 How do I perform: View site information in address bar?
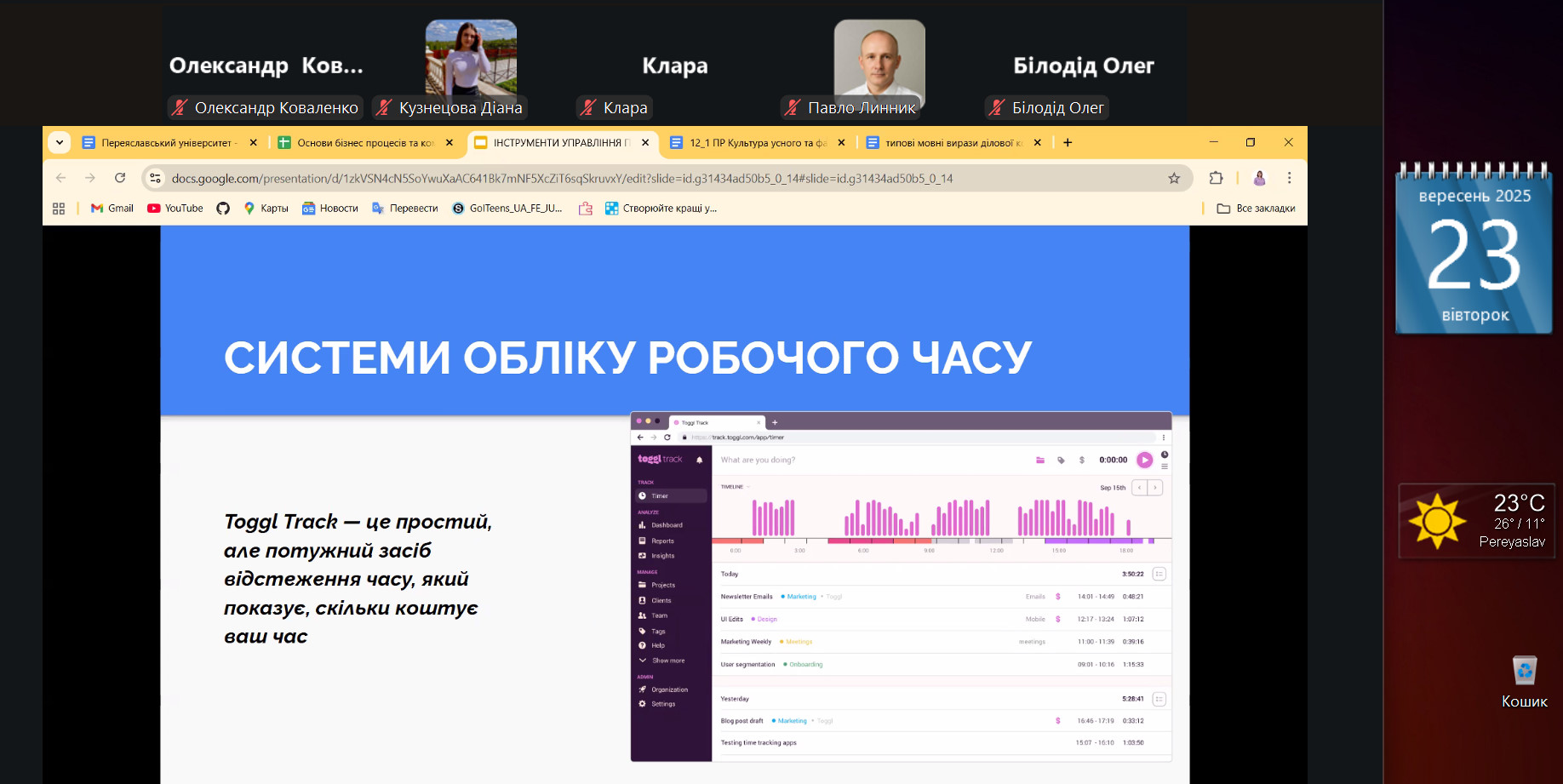pos(155,178)
